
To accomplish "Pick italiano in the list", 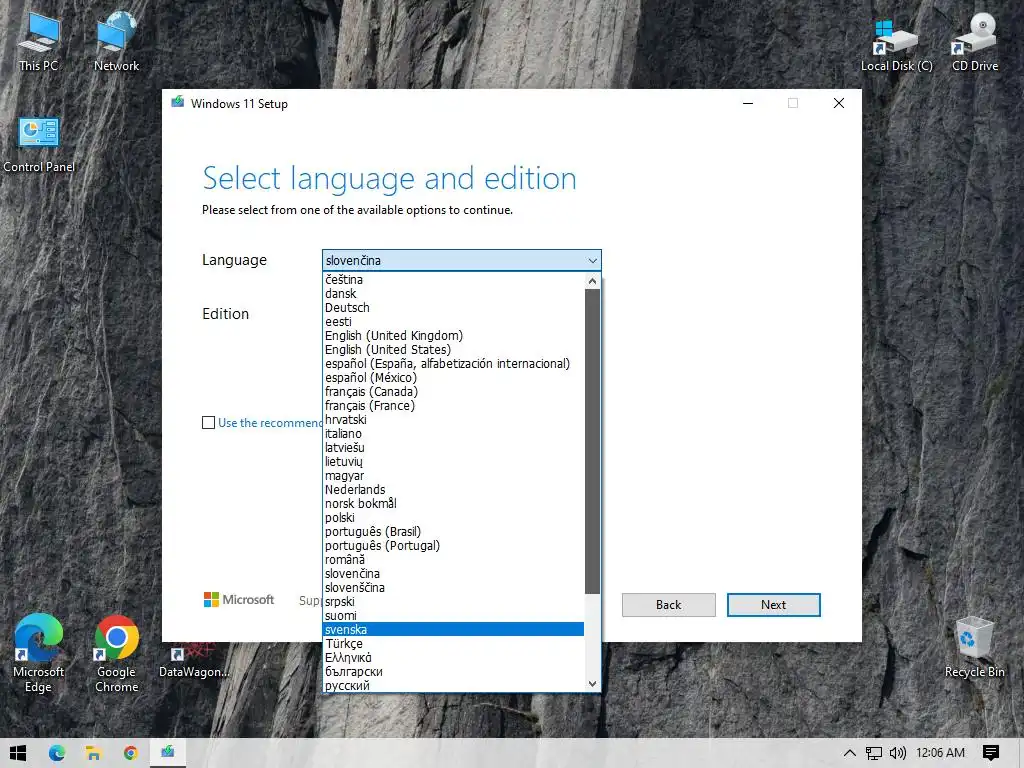I will click(454, 434).
